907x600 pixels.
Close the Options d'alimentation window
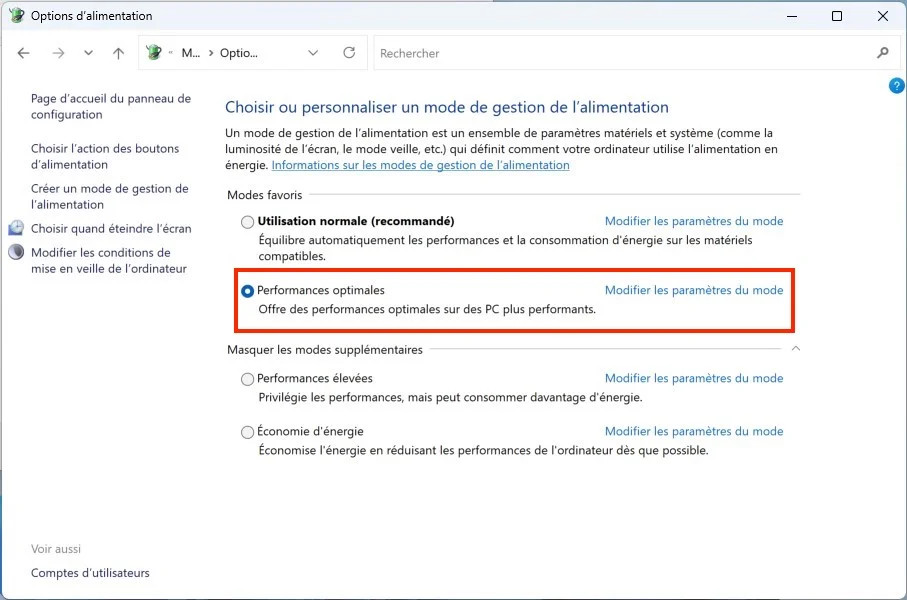tap(882, 16)
